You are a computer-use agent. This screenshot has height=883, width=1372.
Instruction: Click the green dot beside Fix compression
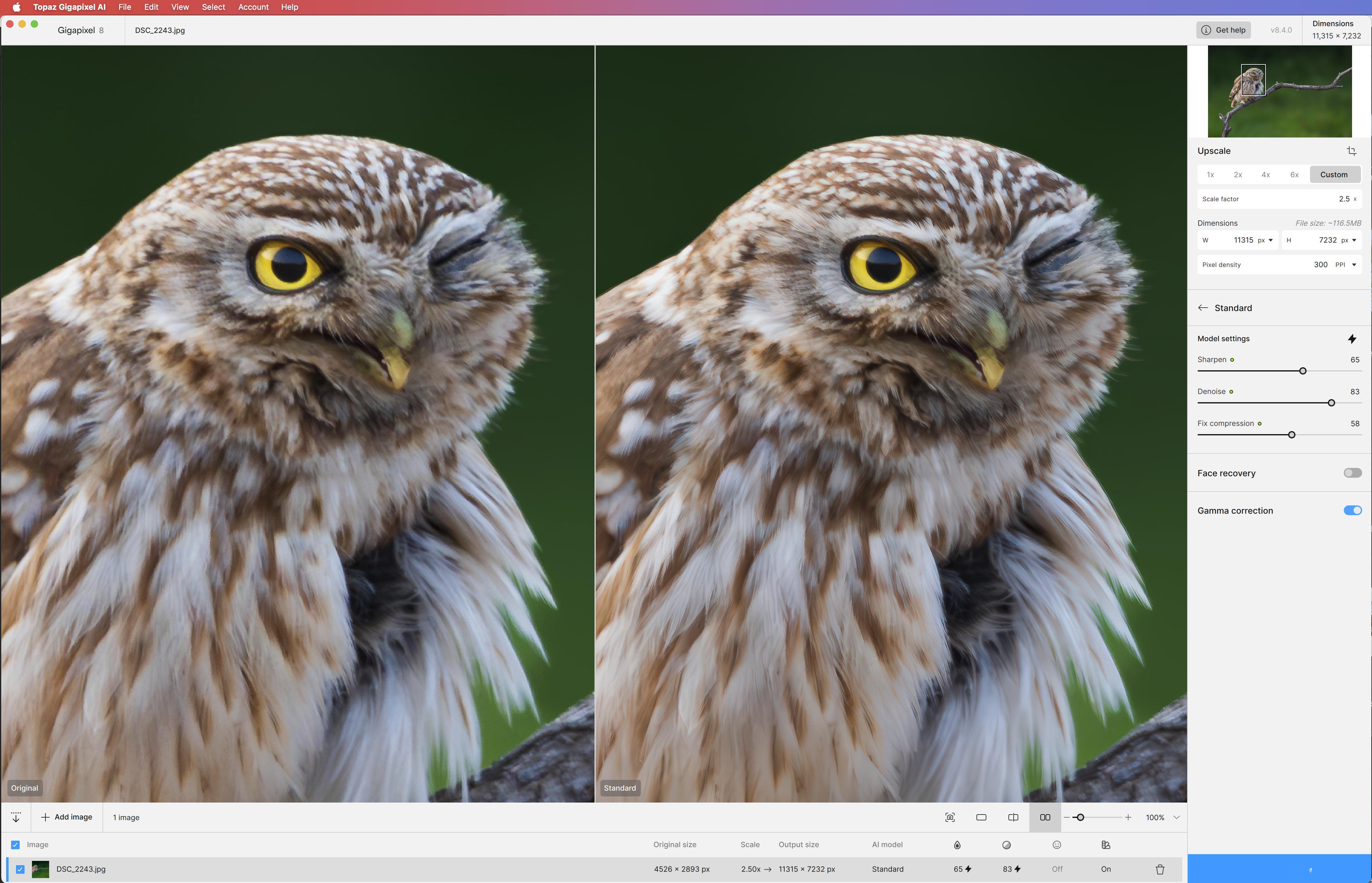click(1260, 424)
